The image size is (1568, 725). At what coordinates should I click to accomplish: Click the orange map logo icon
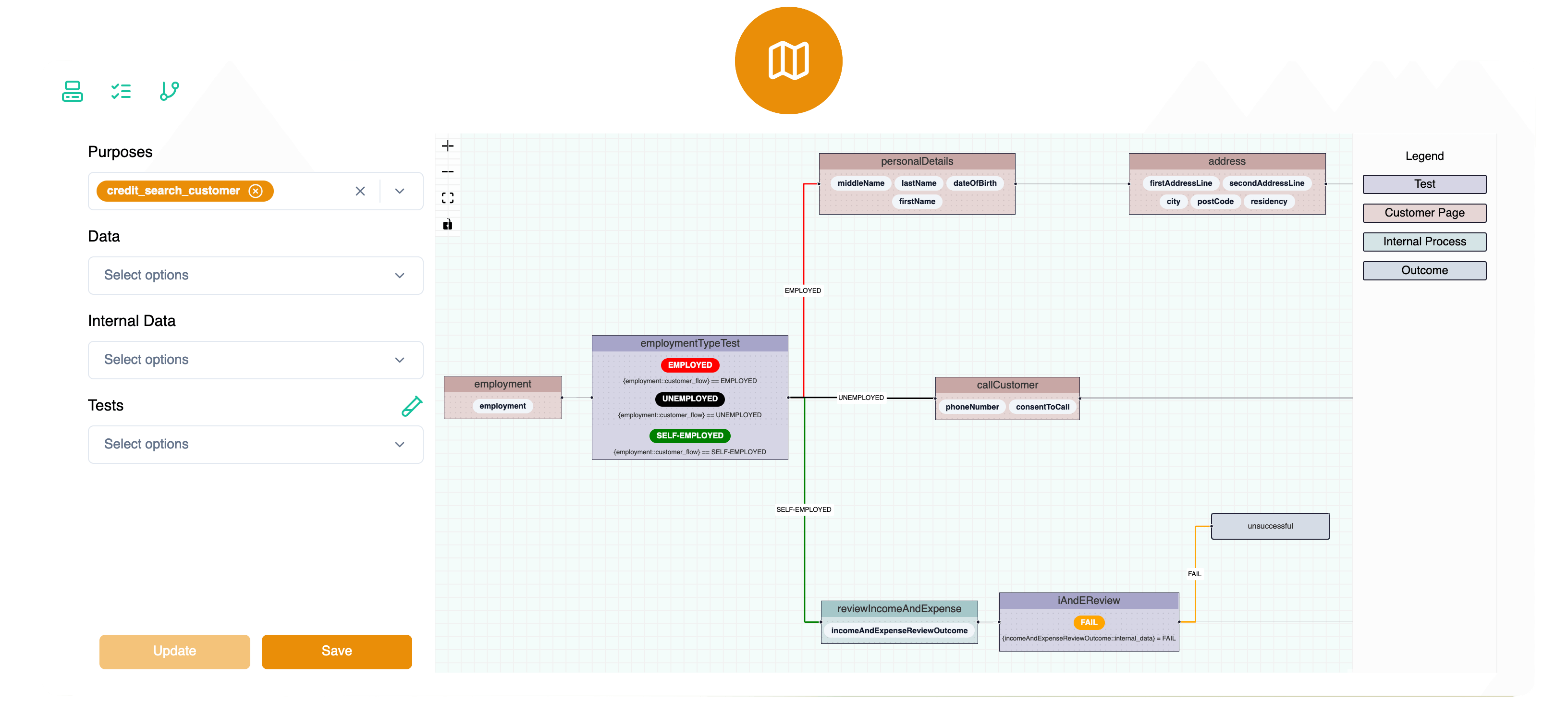click(x=788, y=60)
